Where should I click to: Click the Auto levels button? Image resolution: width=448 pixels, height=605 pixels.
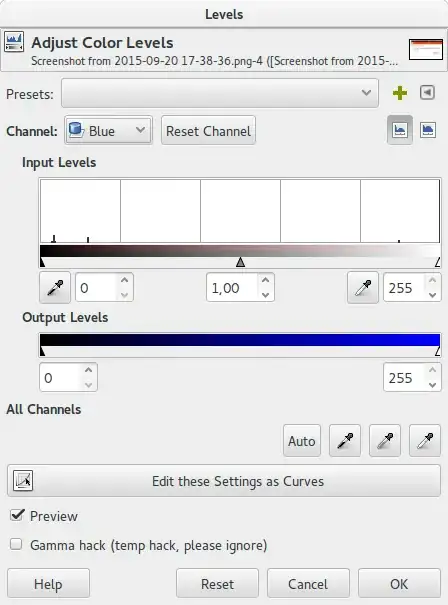point(302,441)
